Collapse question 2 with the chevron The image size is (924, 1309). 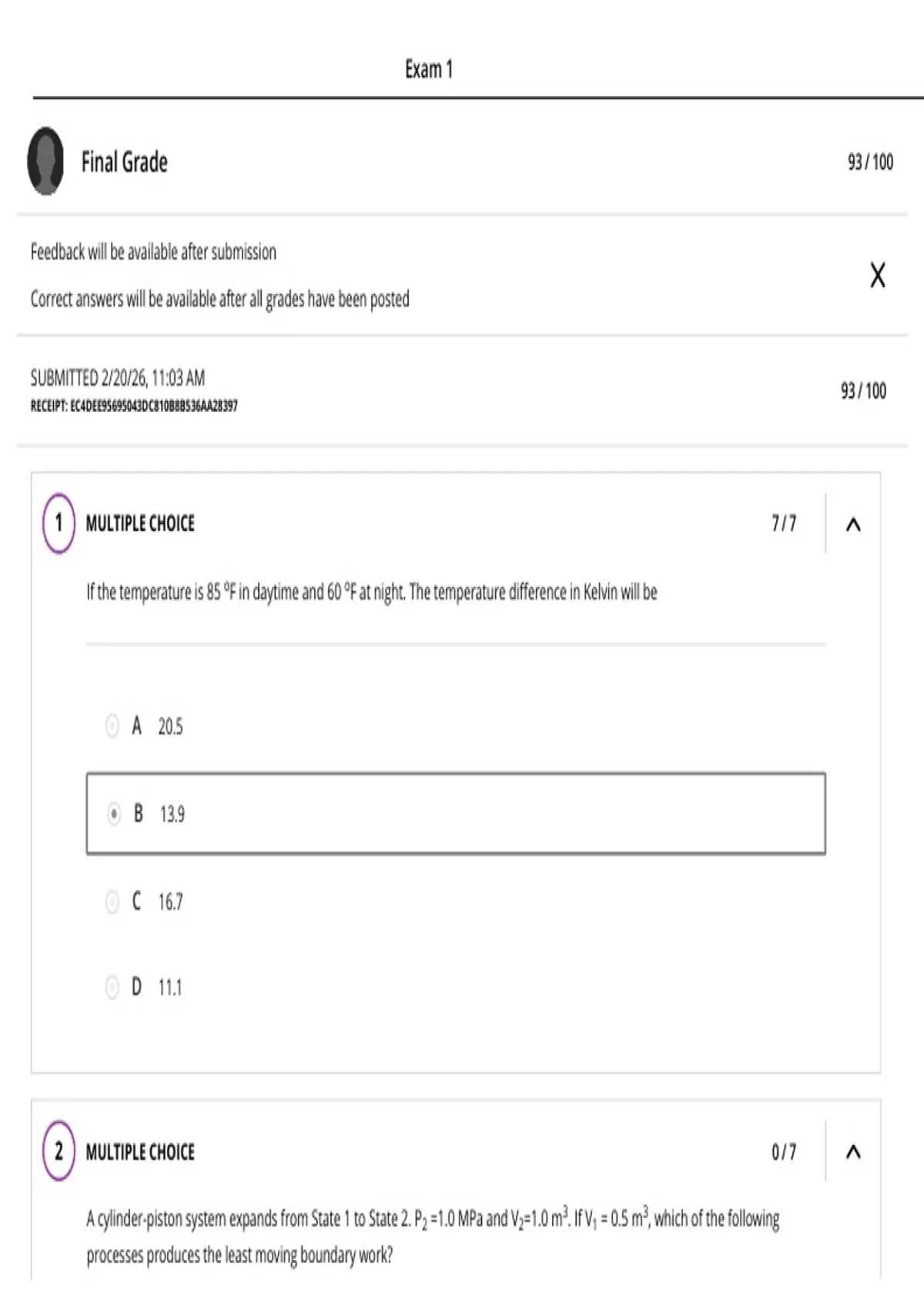point(853,1152)
